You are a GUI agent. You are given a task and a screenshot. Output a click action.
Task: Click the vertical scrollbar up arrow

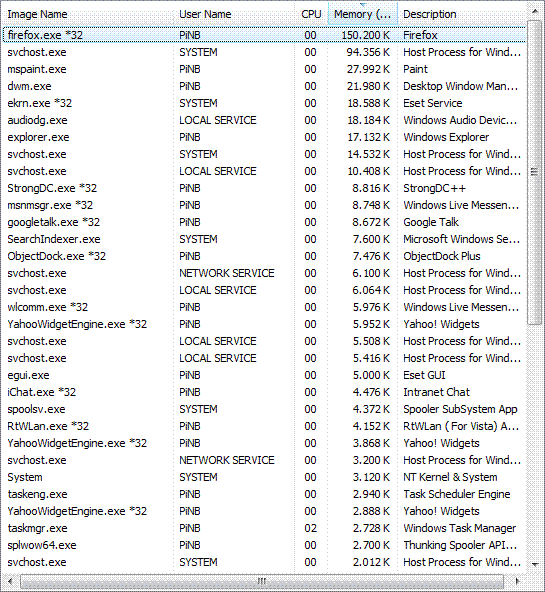click(534, 12)
